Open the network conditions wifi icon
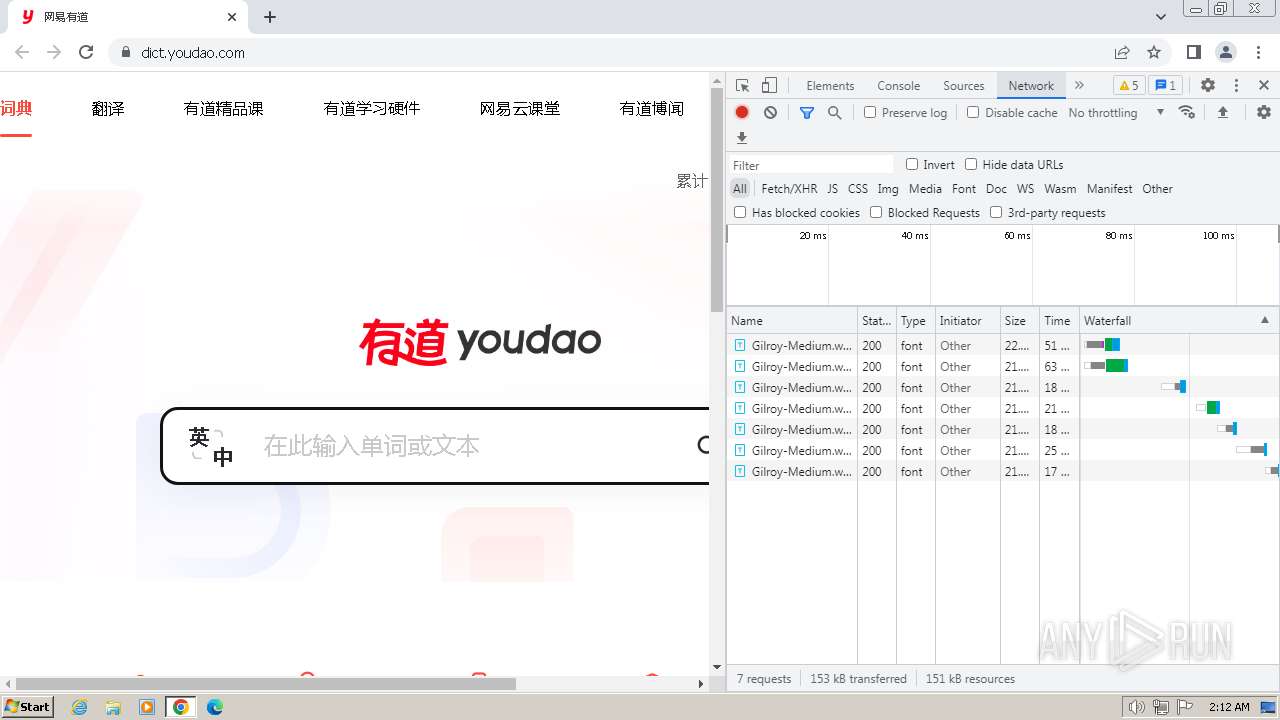 1187,112
